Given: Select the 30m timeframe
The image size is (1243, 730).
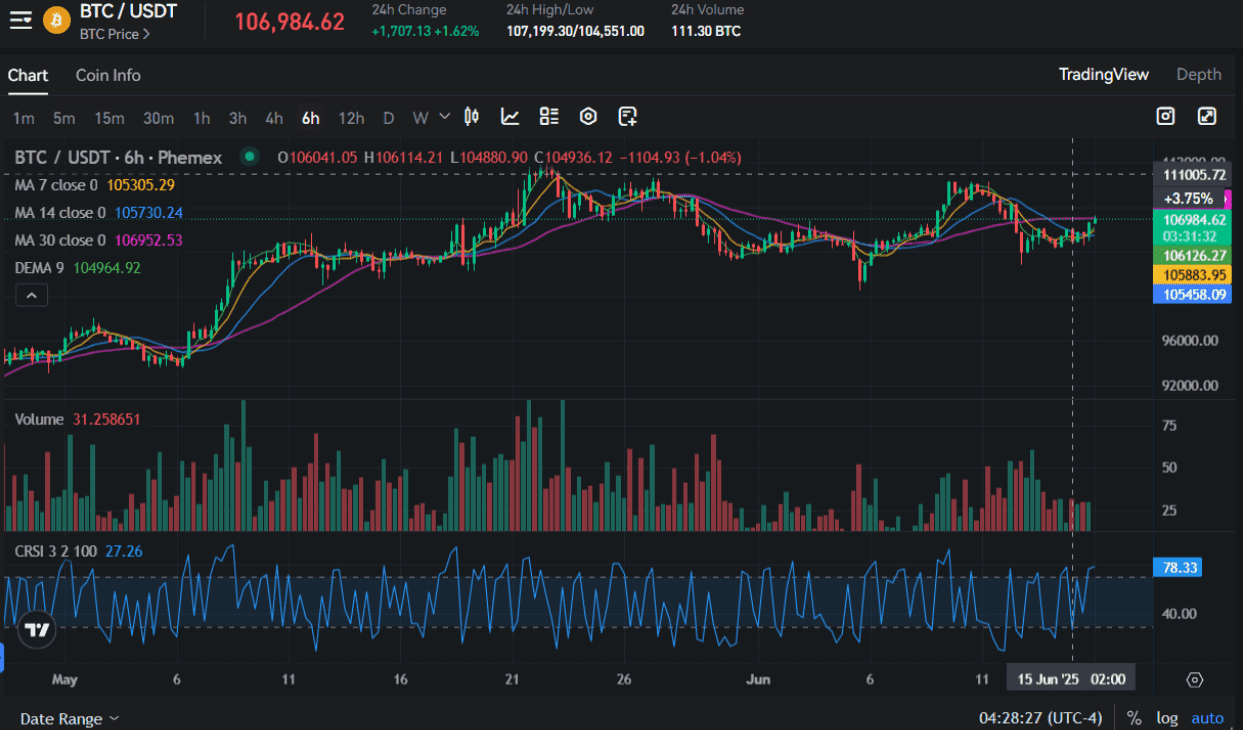Looking at the screenshot, I should [x=158, y=118].
